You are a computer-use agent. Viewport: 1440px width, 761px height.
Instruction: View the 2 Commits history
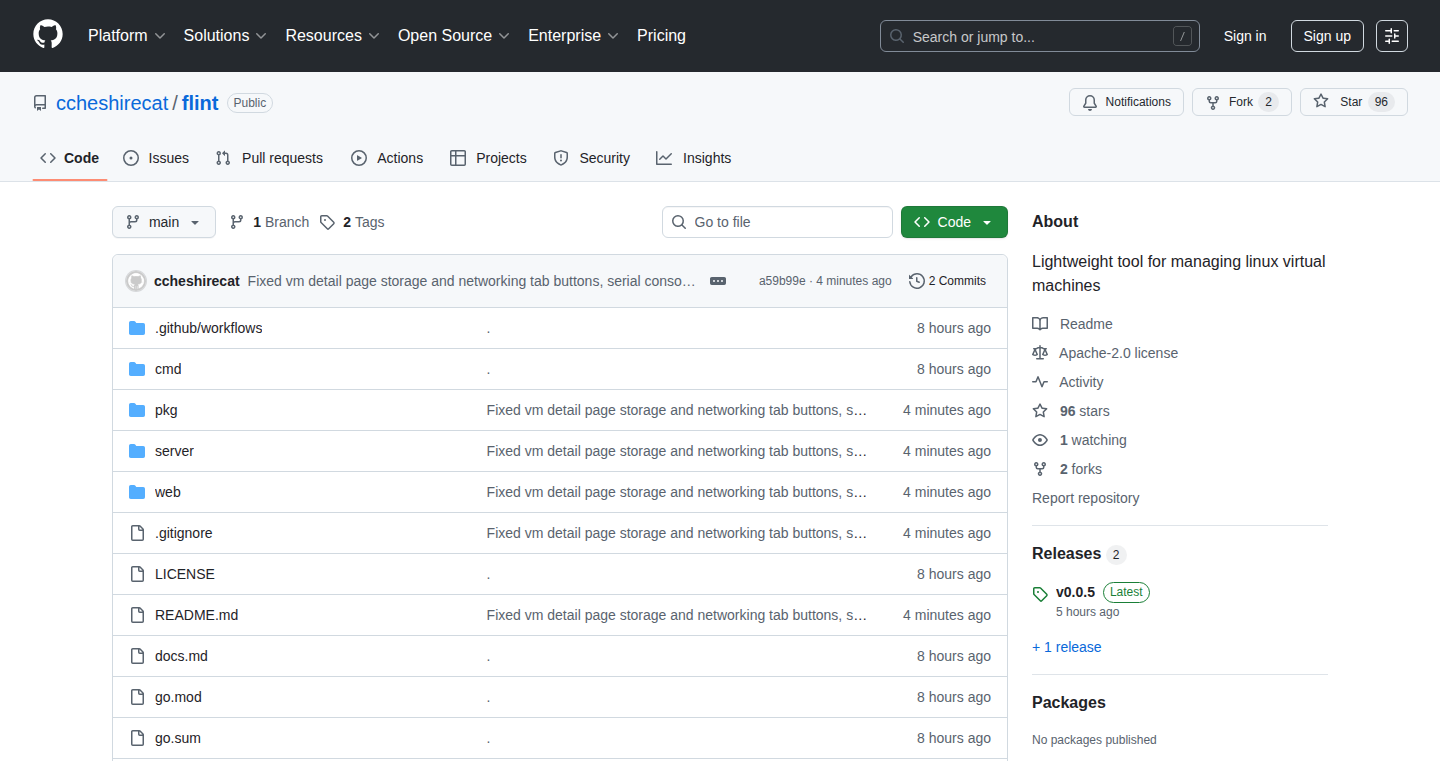947,281
